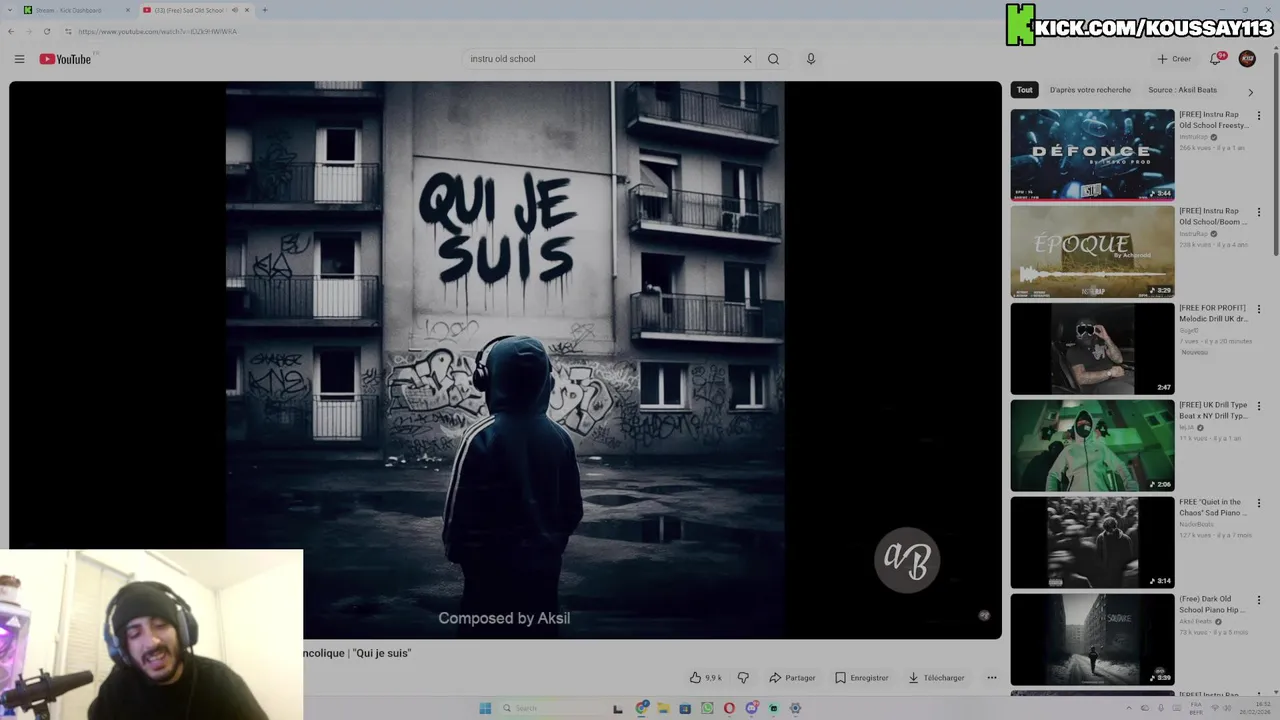1280x720 pixels.
Task: Select the Tout filter chip
Action: 1025,90
